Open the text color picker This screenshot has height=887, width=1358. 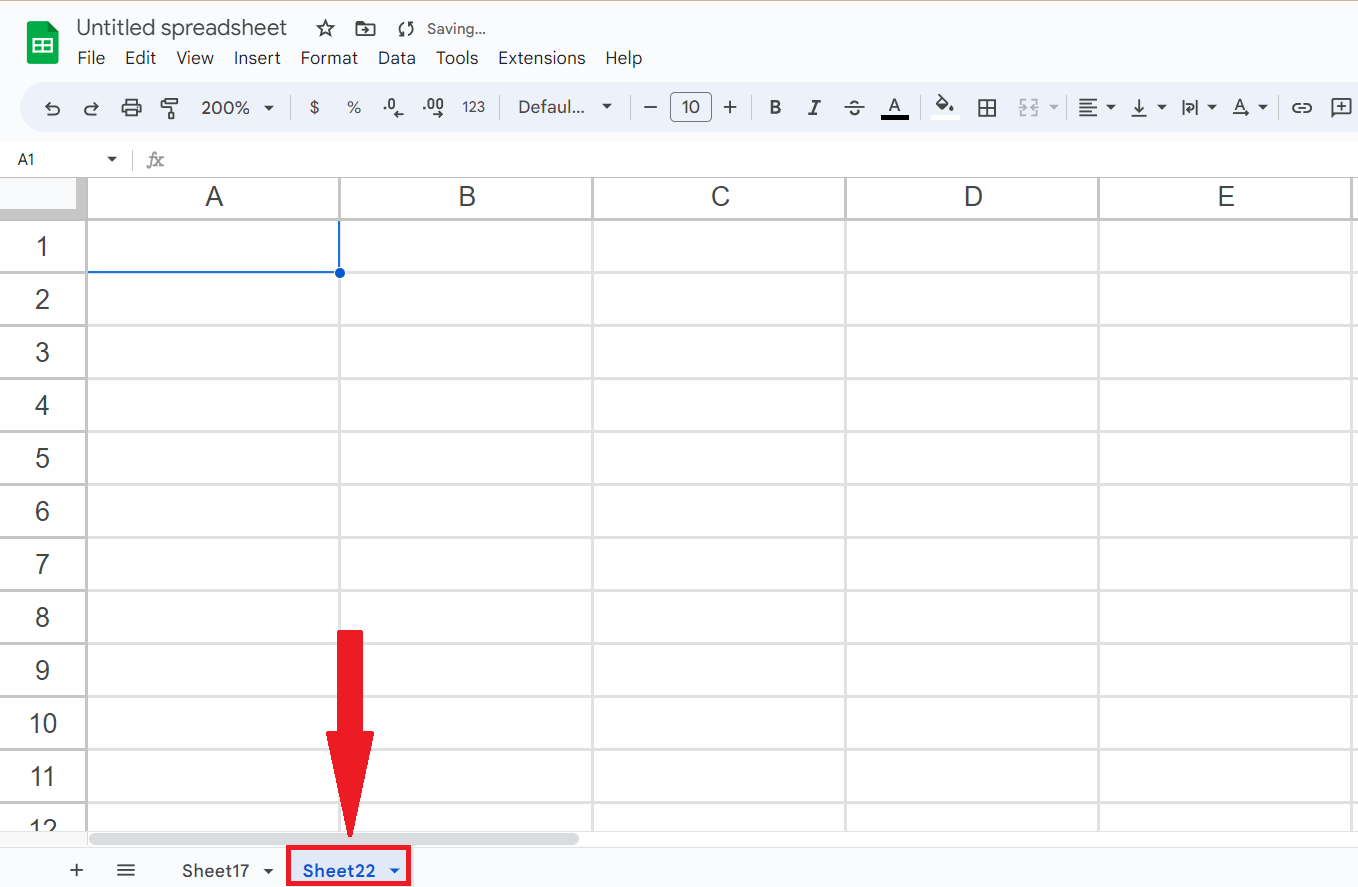pos(894,107)
